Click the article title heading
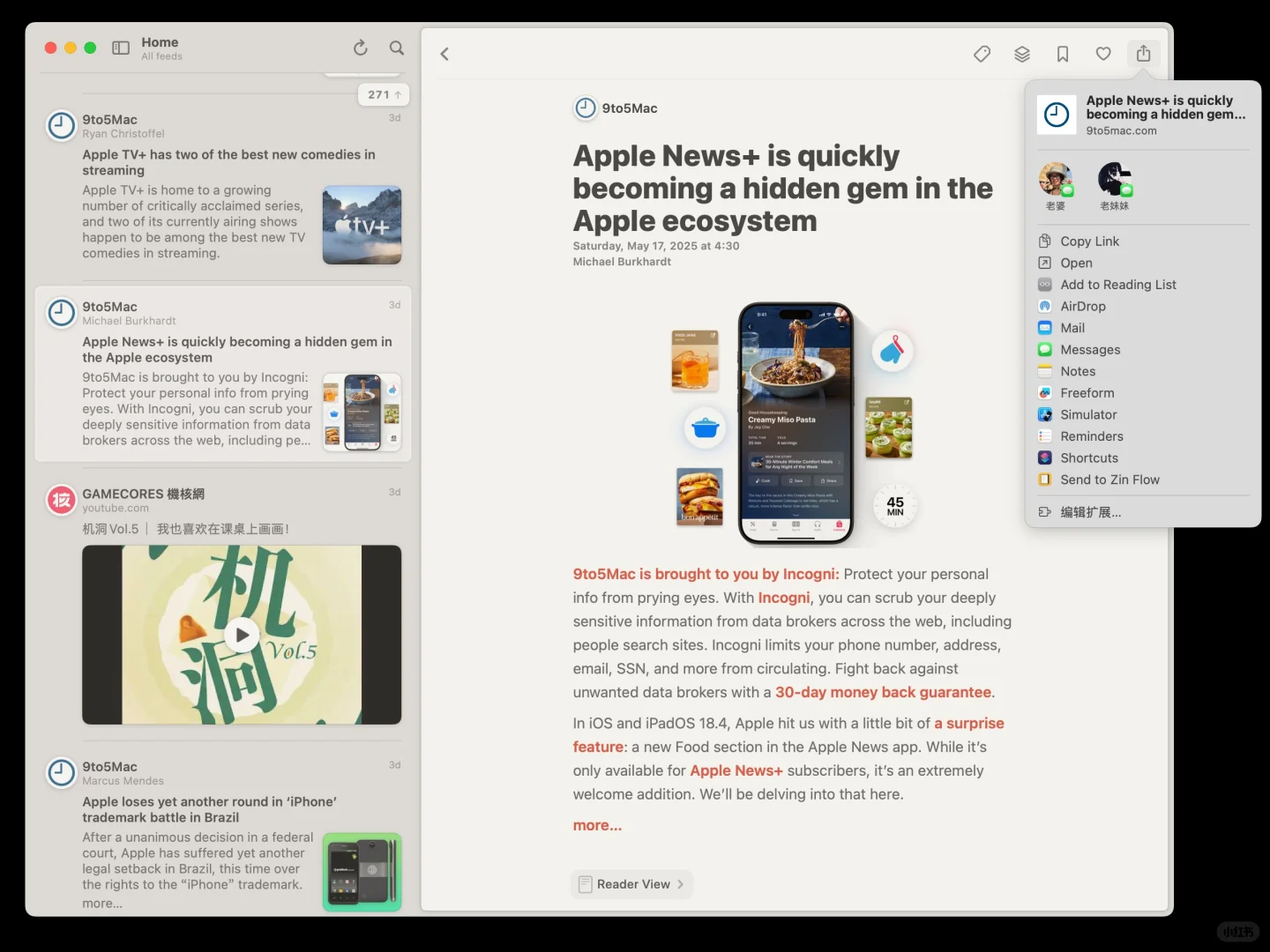 point(782,188)
